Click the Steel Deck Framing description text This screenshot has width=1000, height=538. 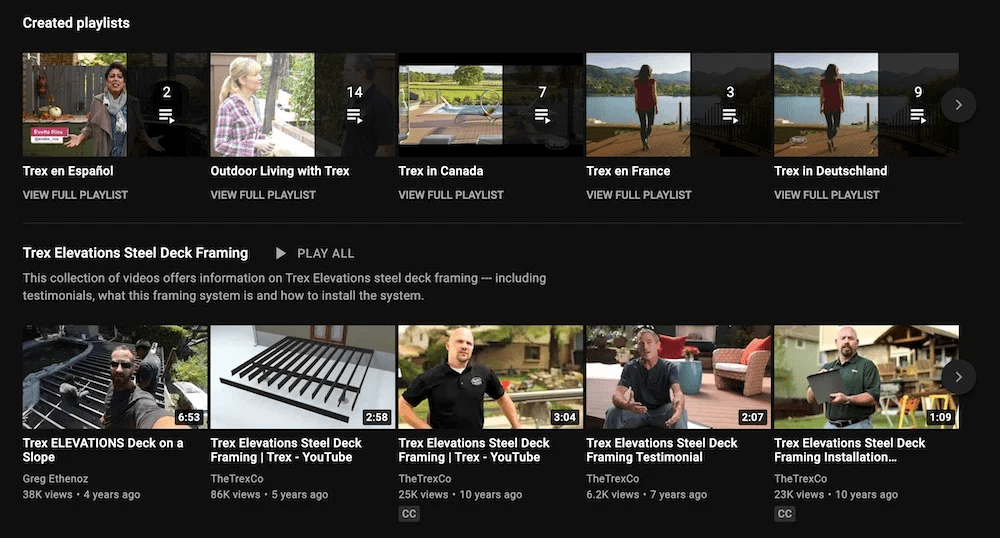tap(284, 287)
